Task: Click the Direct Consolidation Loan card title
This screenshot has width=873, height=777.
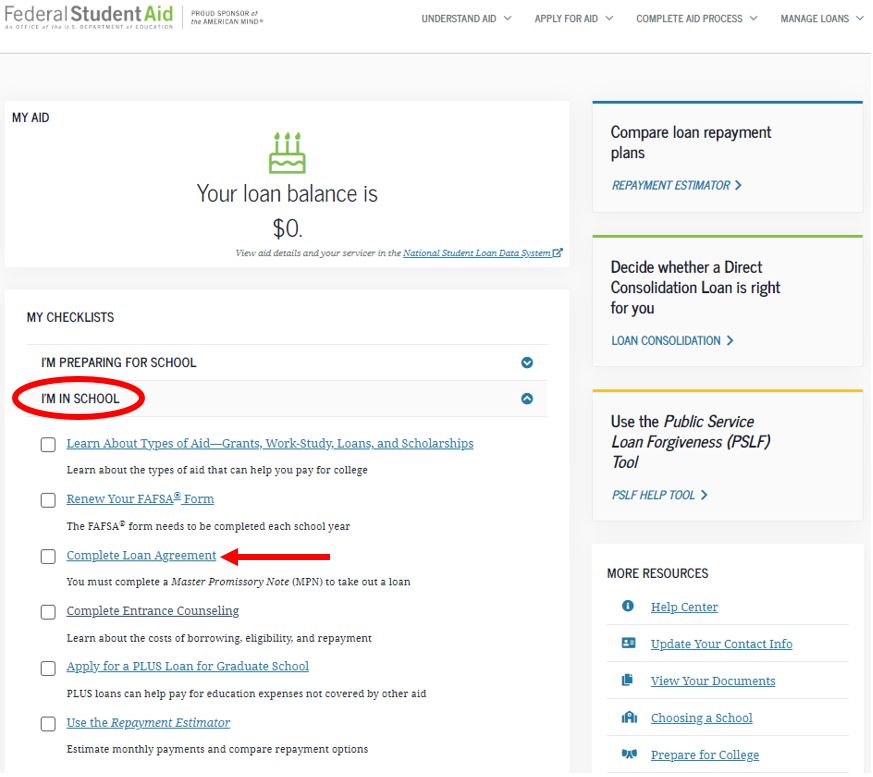Action: pyautogui.click(x=695, y=287)
